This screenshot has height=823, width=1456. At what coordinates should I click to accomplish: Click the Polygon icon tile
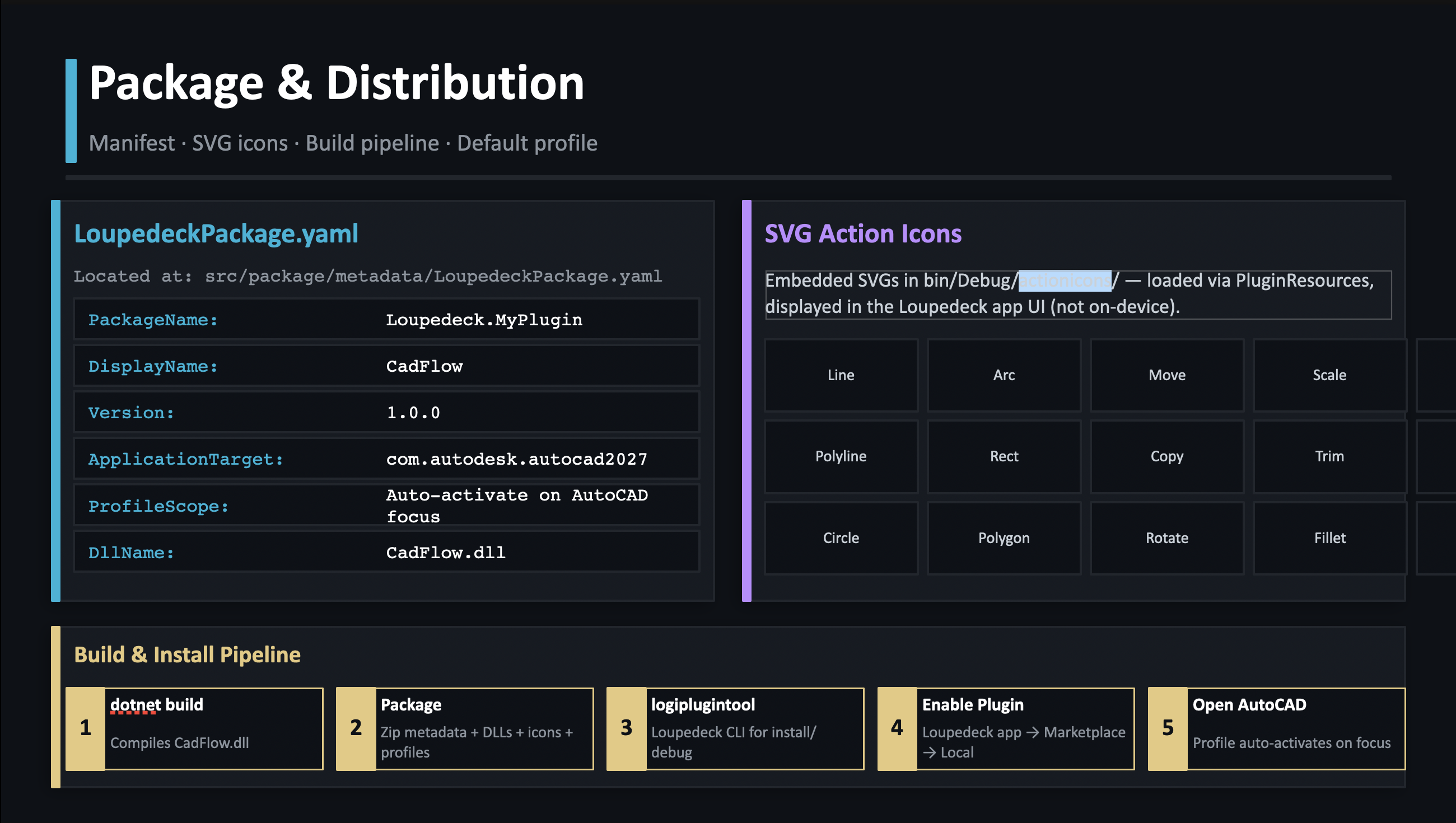(x=1004, y=538)
